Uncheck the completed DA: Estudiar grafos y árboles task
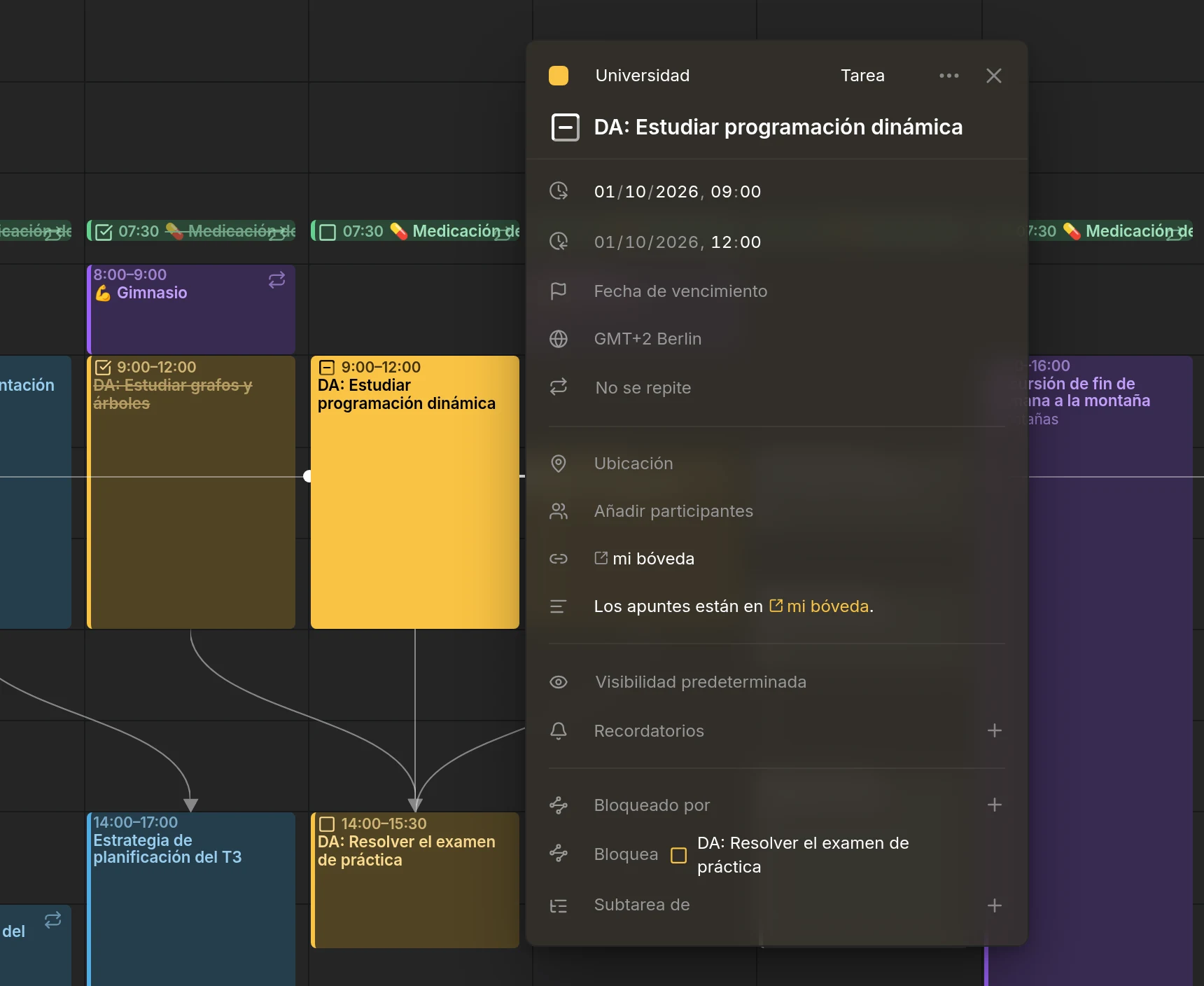Image resolution: width=1204 pixels, height=986 pixels. tap(103, 368)
